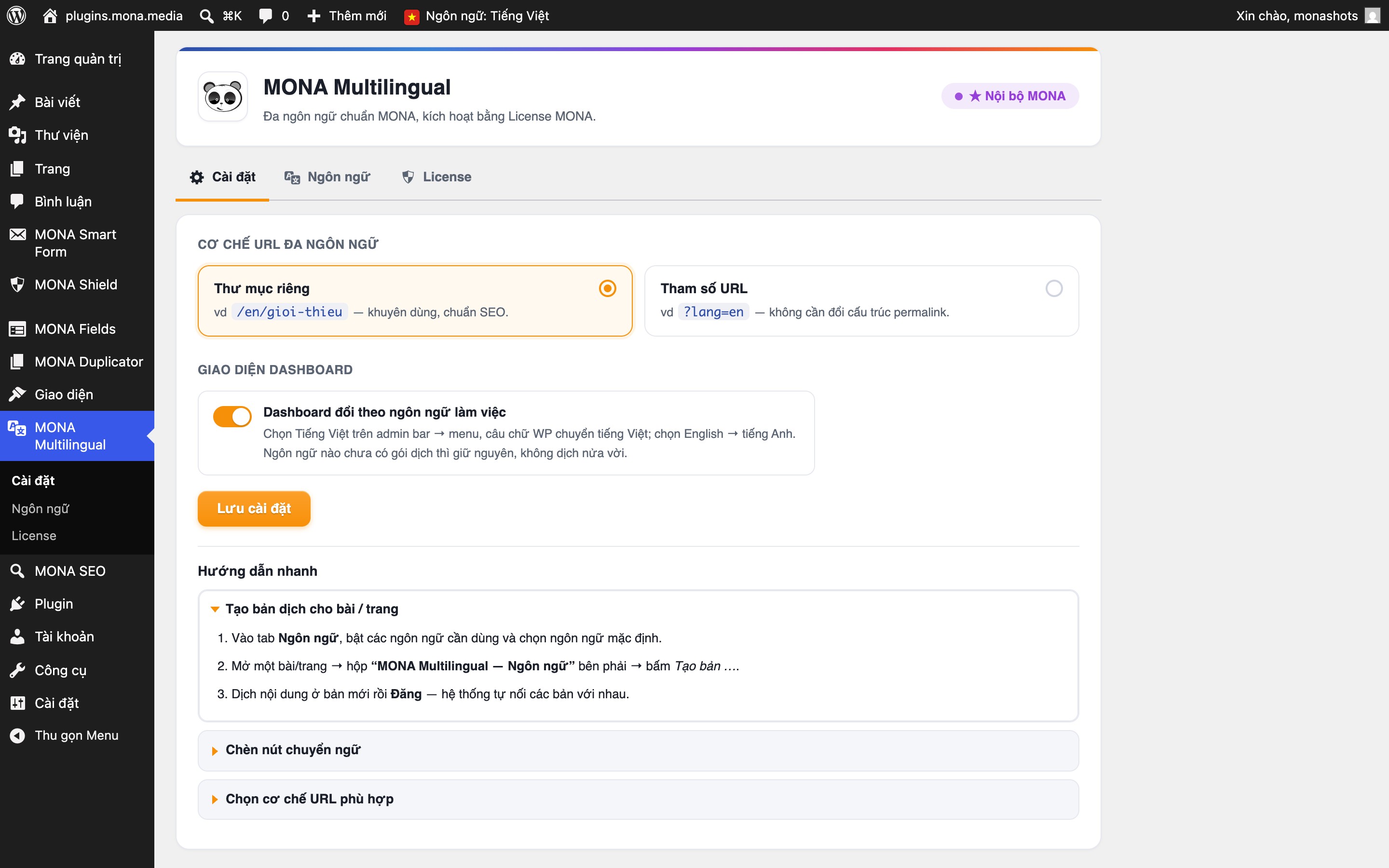1389x868 pixels.
Task: Open Ngôn ngữ: Tiếng Việt language switcher
Action: [x=477, y=15]
